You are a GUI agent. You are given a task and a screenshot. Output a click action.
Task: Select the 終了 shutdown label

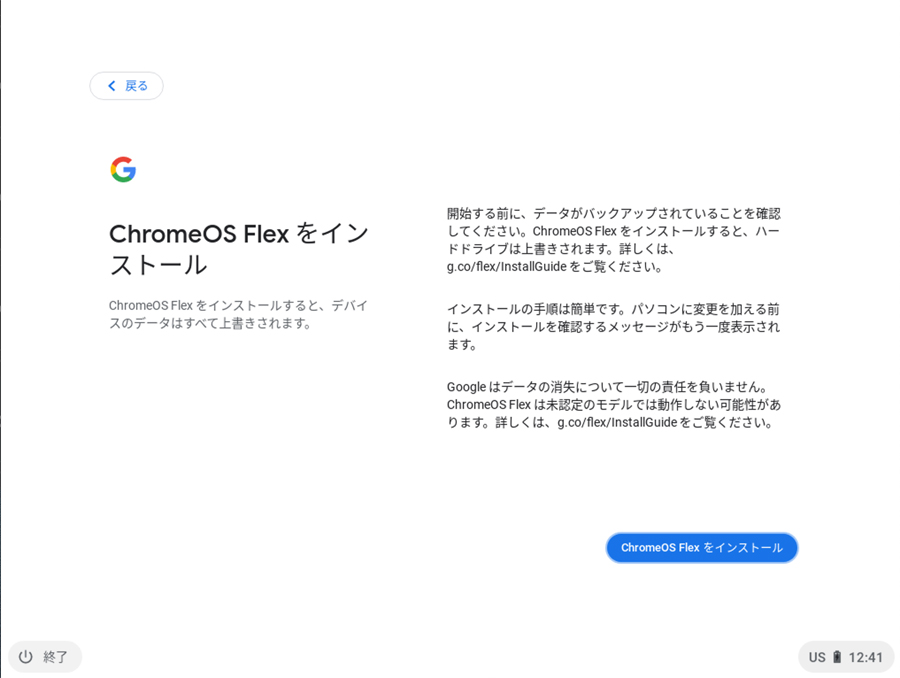[x=56, y=657]
